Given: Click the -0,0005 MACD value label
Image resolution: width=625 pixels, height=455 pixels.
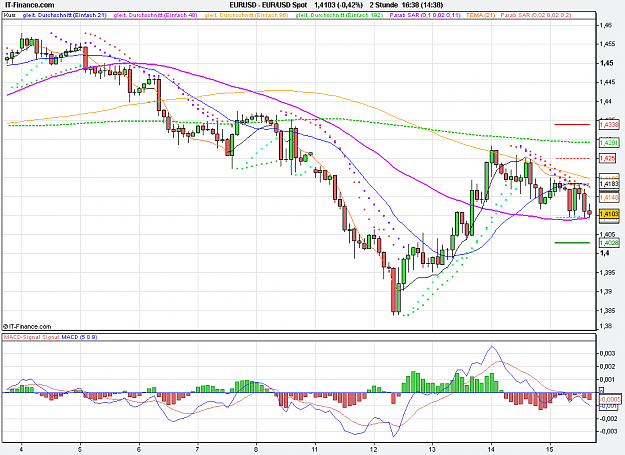Looking at the screenshot, I should [x=610, y=399].
